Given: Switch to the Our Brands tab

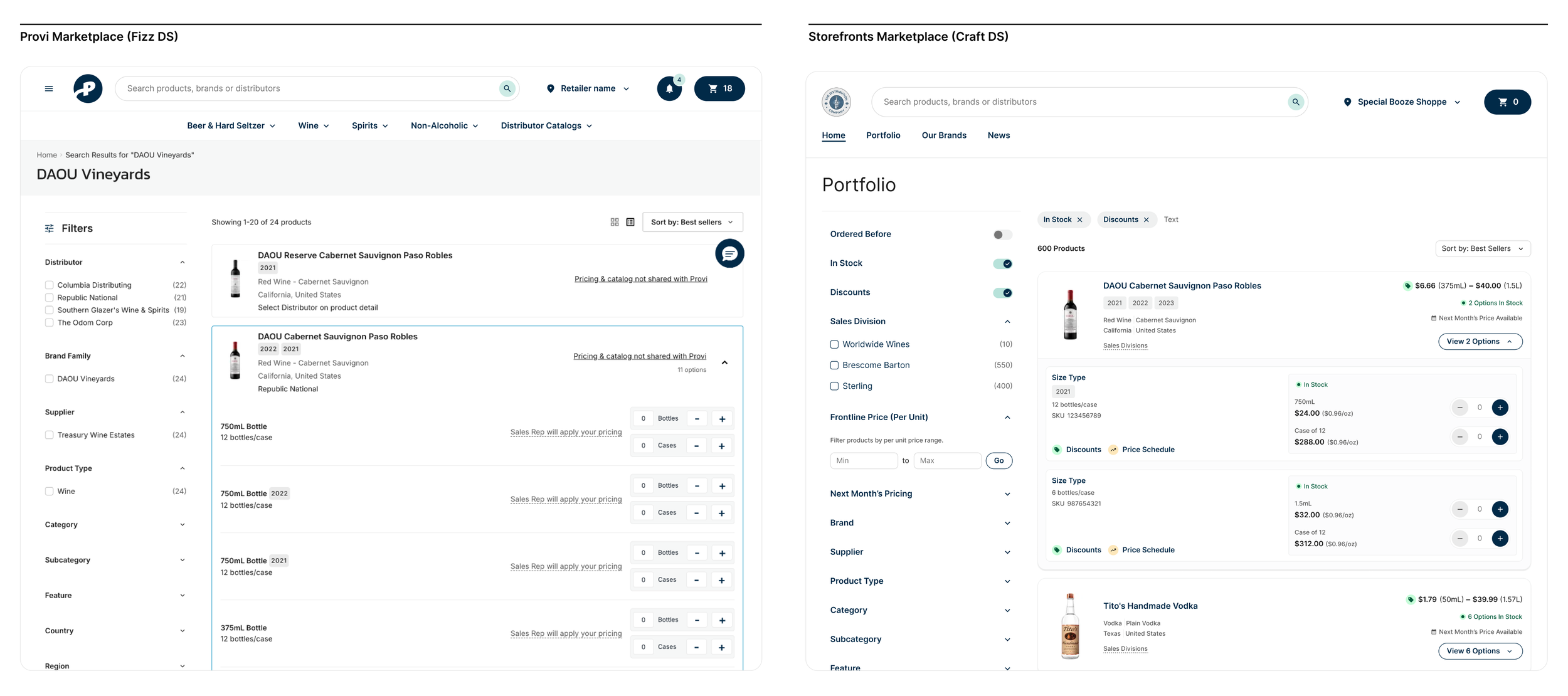Looking at the screenshot, I should (943, 135).
